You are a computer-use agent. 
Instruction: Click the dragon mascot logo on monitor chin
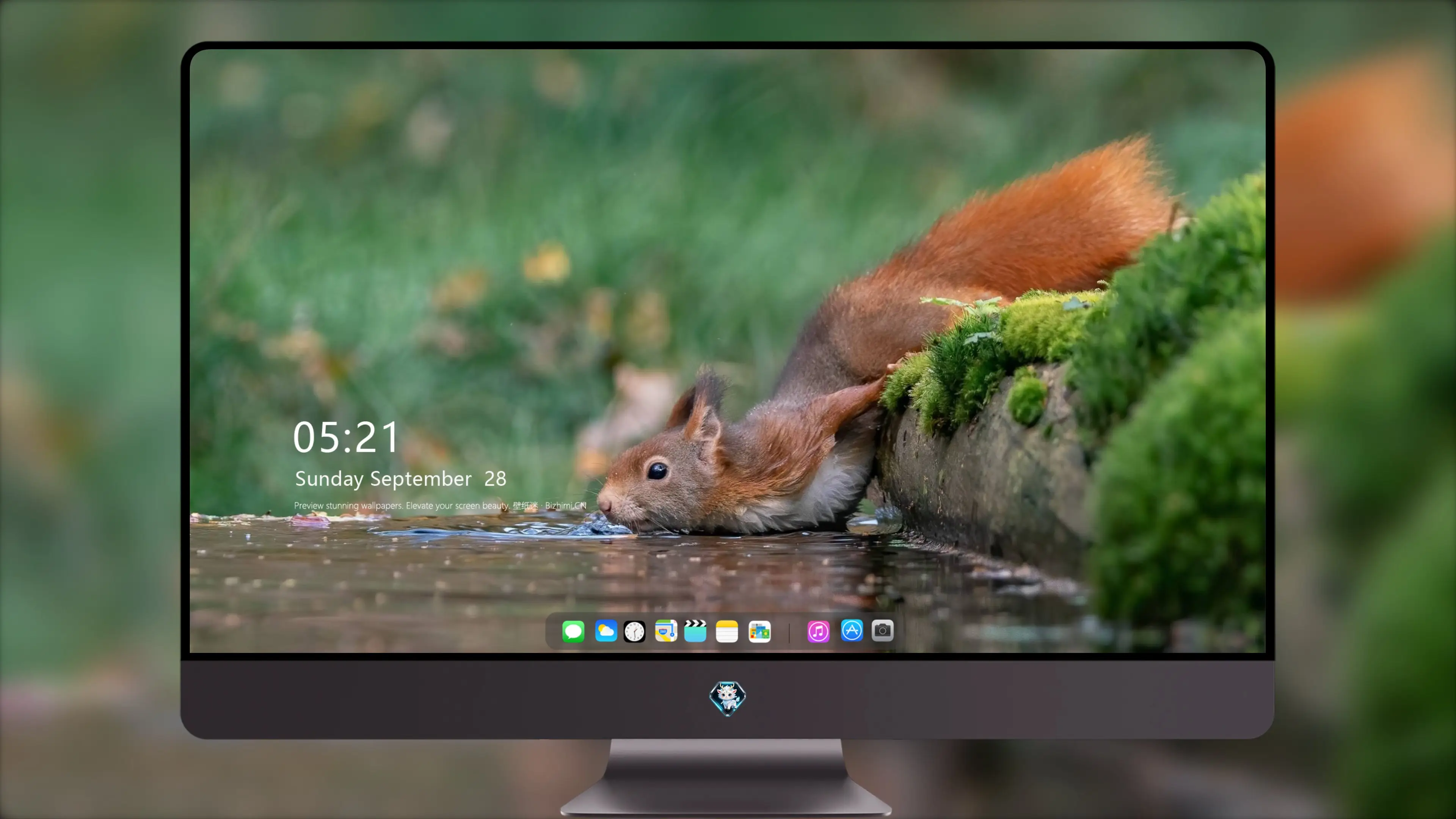click(x=728, y=698)
